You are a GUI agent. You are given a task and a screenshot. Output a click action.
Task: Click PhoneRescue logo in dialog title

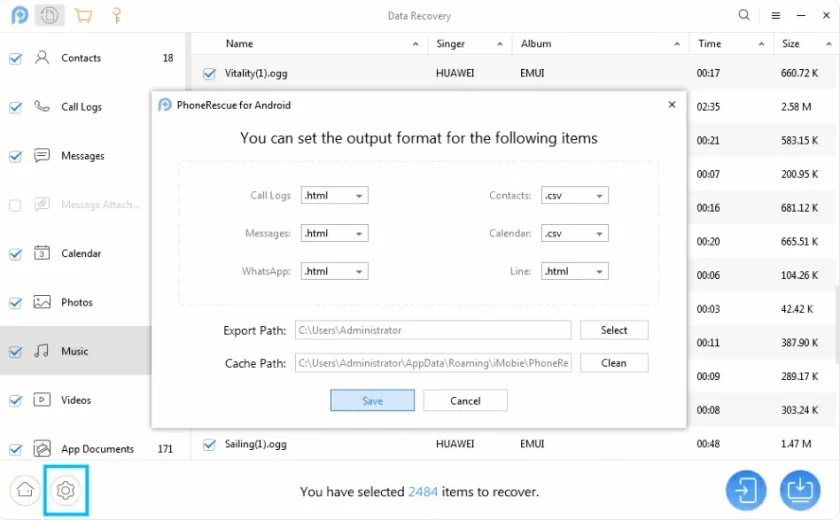click(x=165, y=105)
